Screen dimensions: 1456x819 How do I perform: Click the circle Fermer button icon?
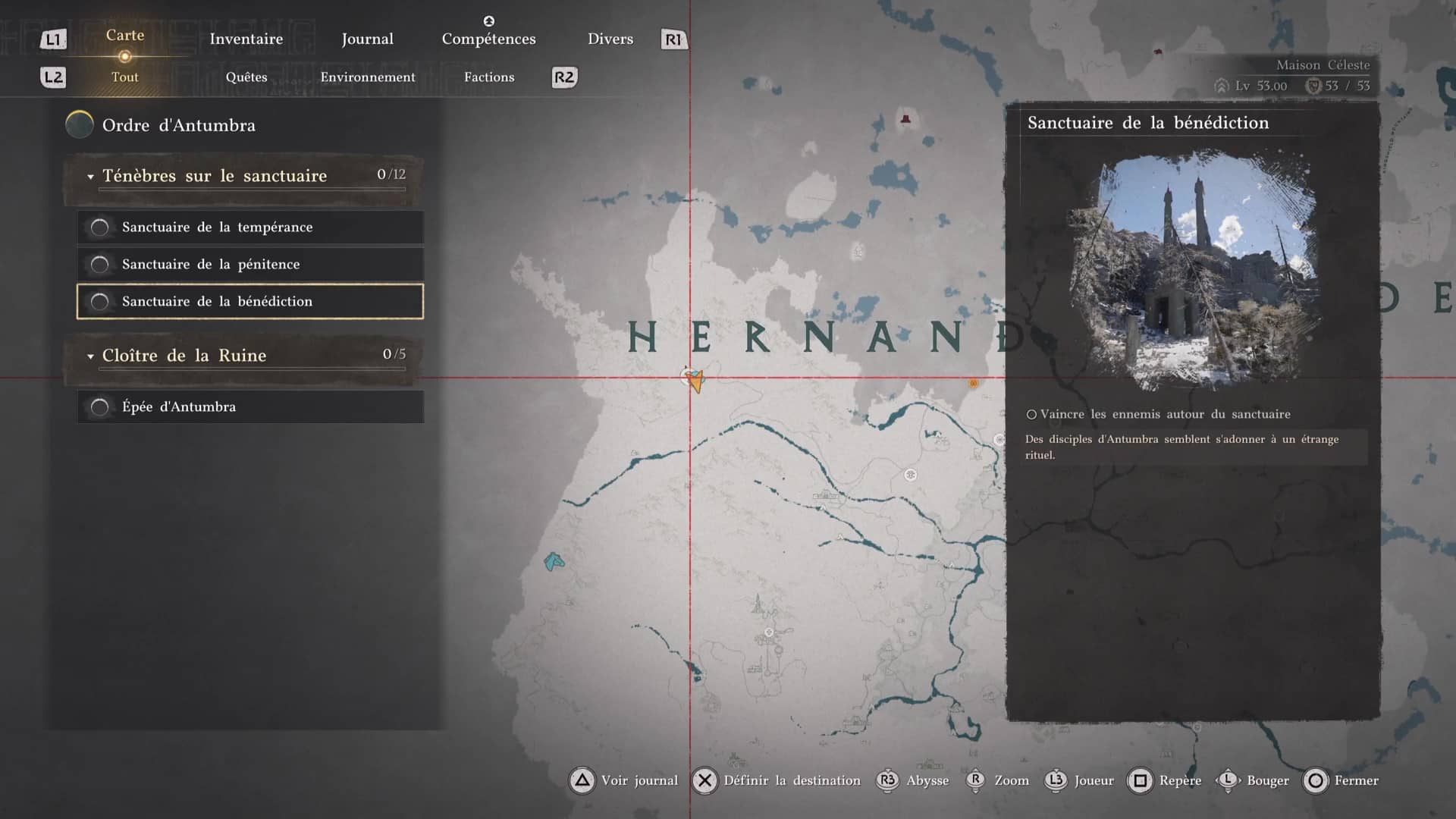[x=1316, y=780]
